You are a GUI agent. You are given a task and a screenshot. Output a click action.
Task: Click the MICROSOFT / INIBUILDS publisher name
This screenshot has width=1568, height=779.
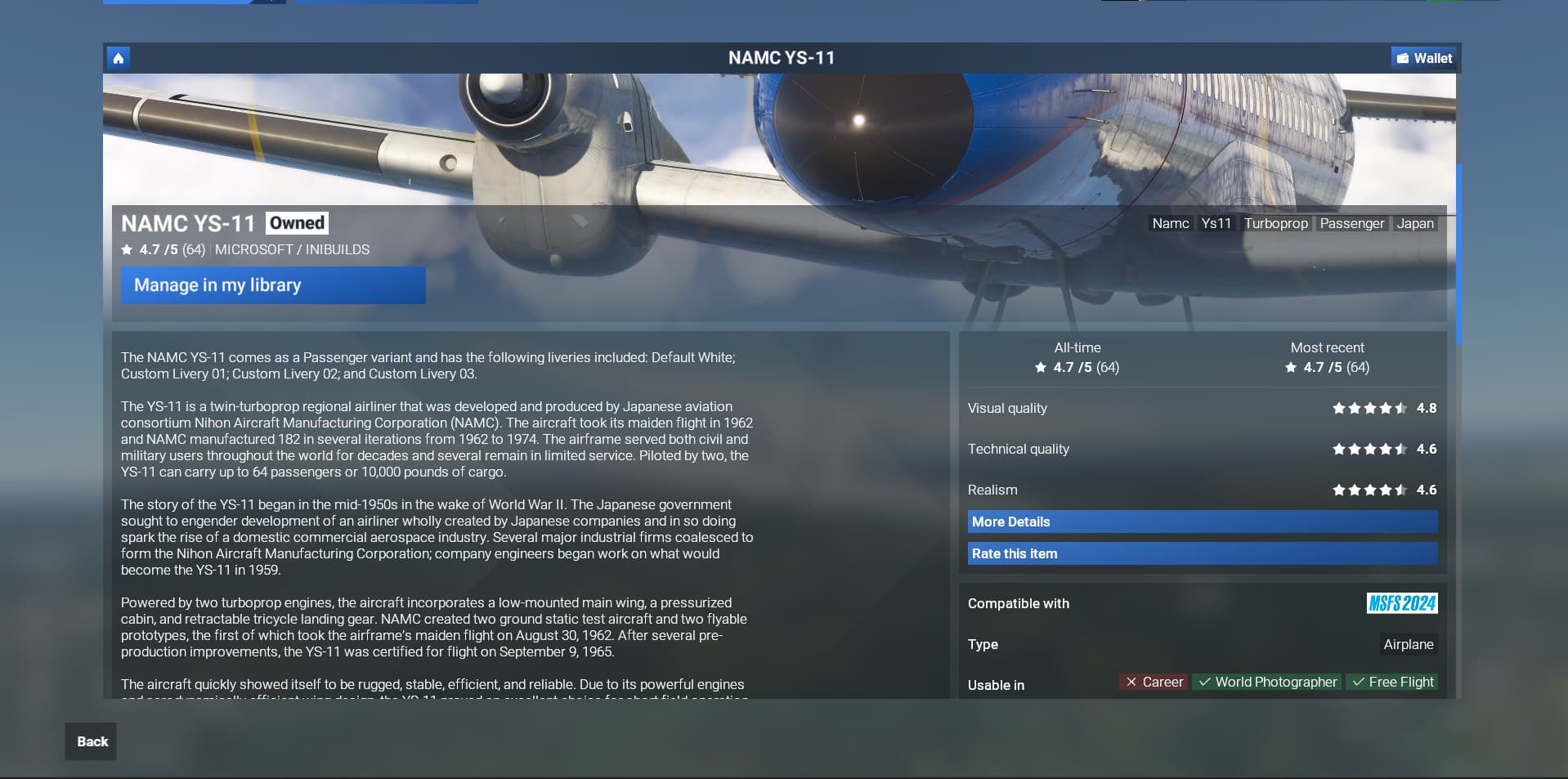(x=292, y=249)
